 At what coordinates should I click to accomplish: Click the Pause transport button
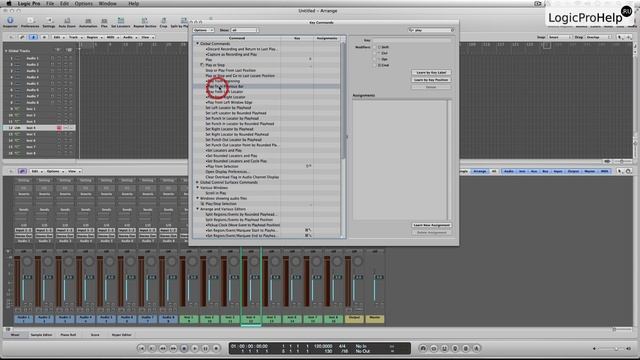(x=205, y=348)
